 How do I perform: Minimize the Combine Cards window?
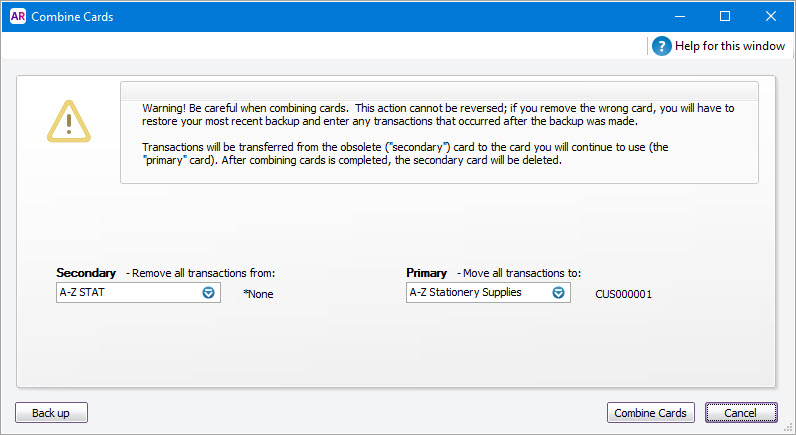[x=679, y=16]
